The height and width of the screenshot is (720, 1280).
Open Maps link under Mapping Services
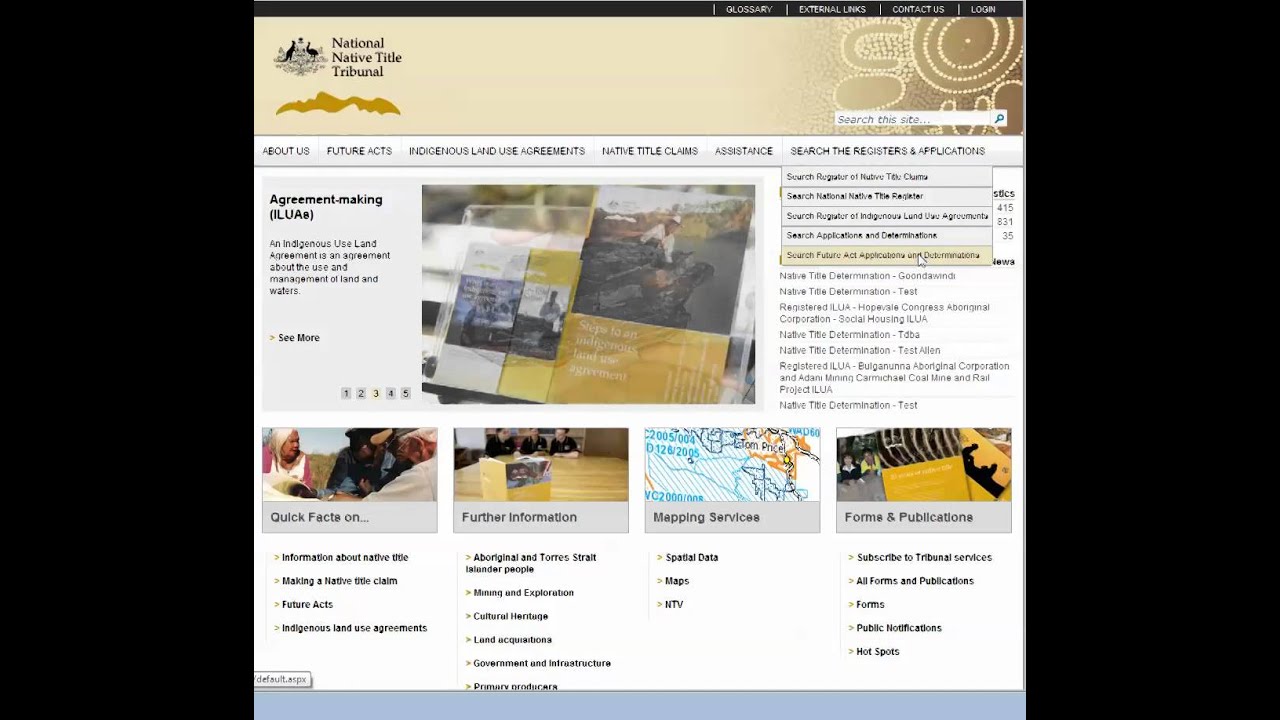click(x=677, y=581)
